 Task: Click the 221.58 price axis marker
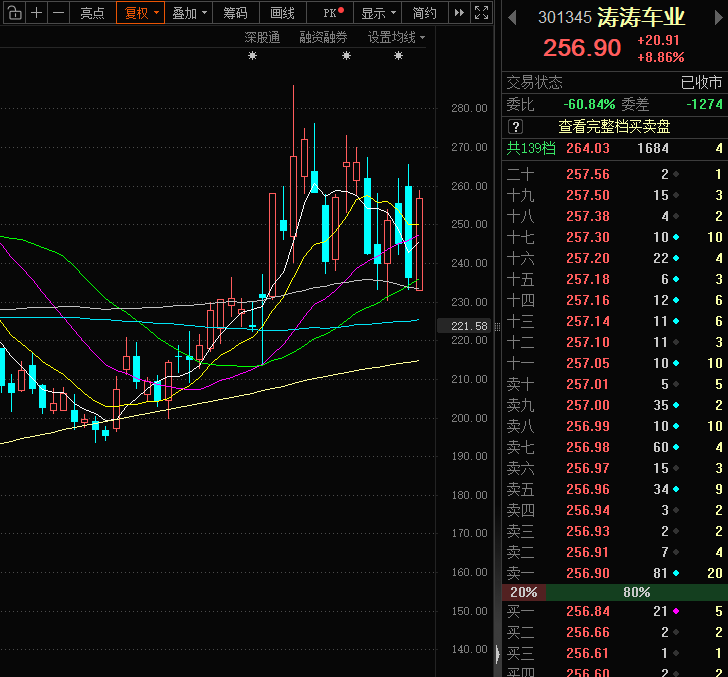click(x=464, y=326)
